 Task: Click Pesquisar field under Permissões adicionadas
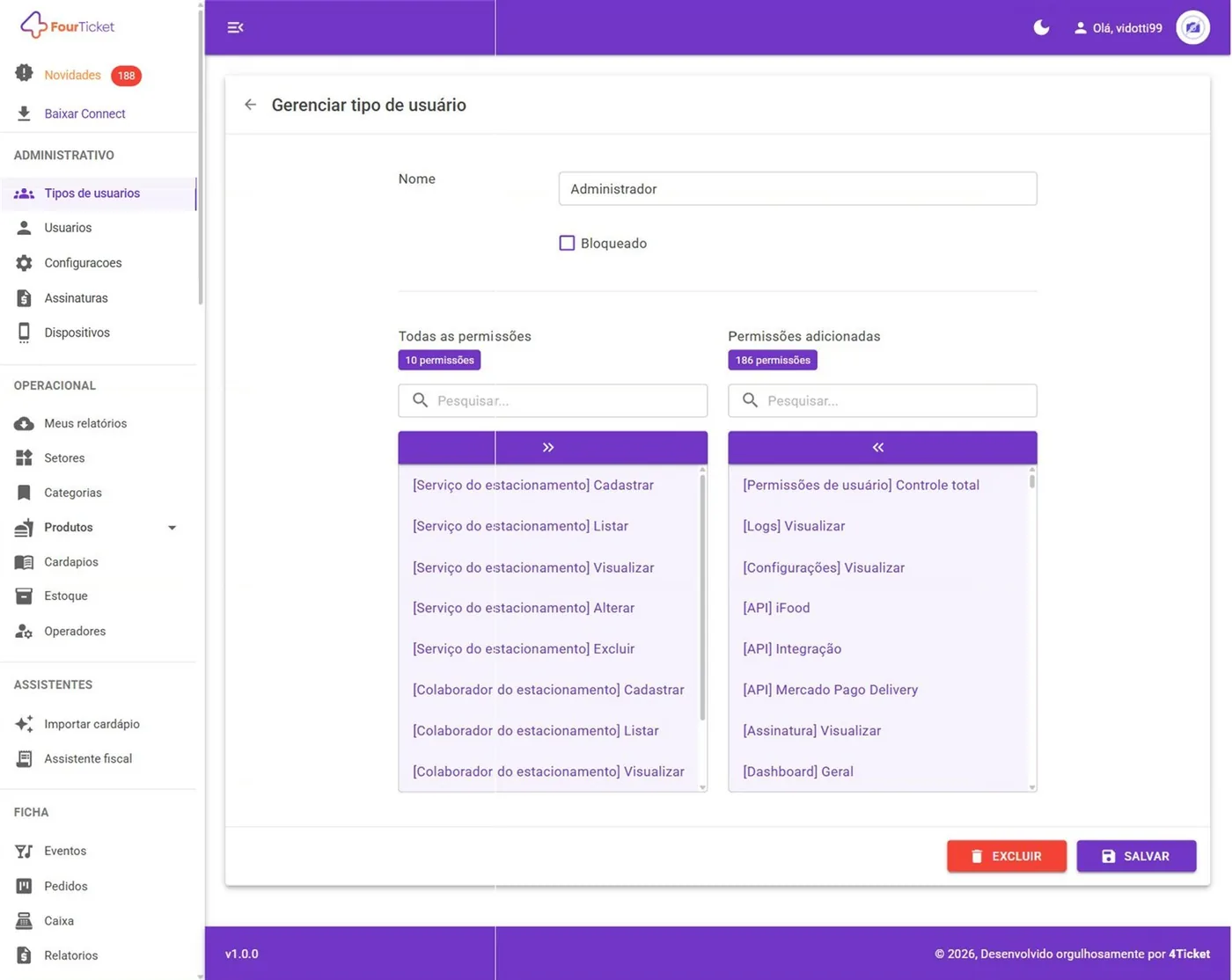tap(883, 400)
